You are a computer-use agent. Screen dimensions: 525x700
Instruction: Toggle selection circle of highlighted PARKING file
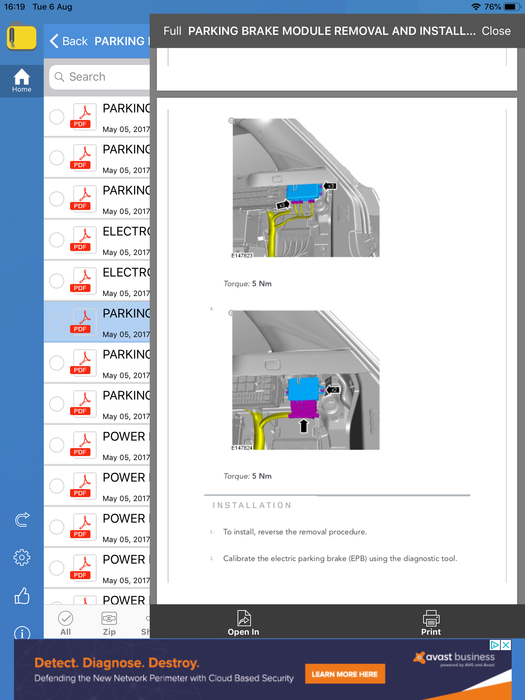(57, 322)
